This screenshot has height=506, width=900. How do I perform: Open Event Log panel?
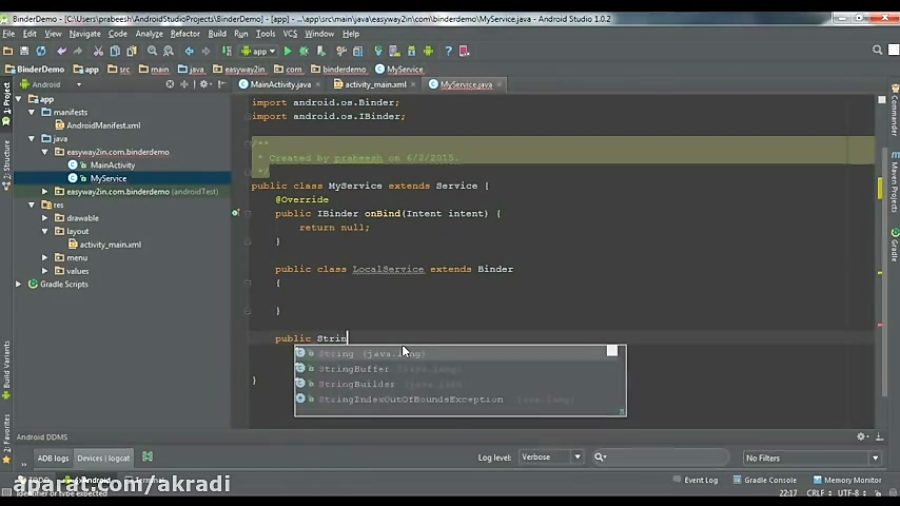695,480
